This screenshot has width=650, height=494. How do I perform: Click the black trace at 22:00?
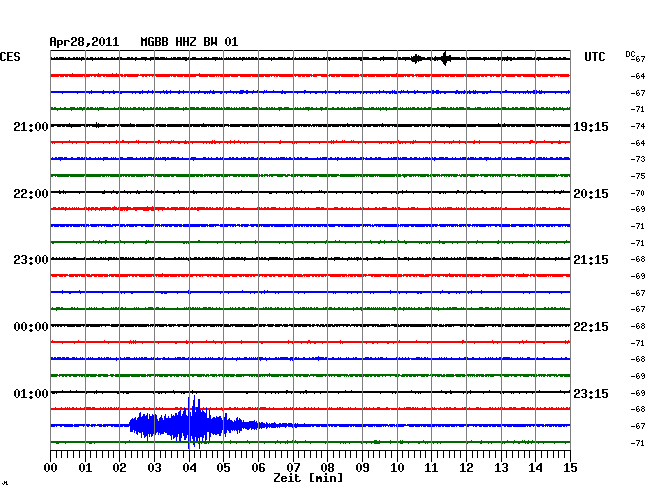[x=310, y=192]
